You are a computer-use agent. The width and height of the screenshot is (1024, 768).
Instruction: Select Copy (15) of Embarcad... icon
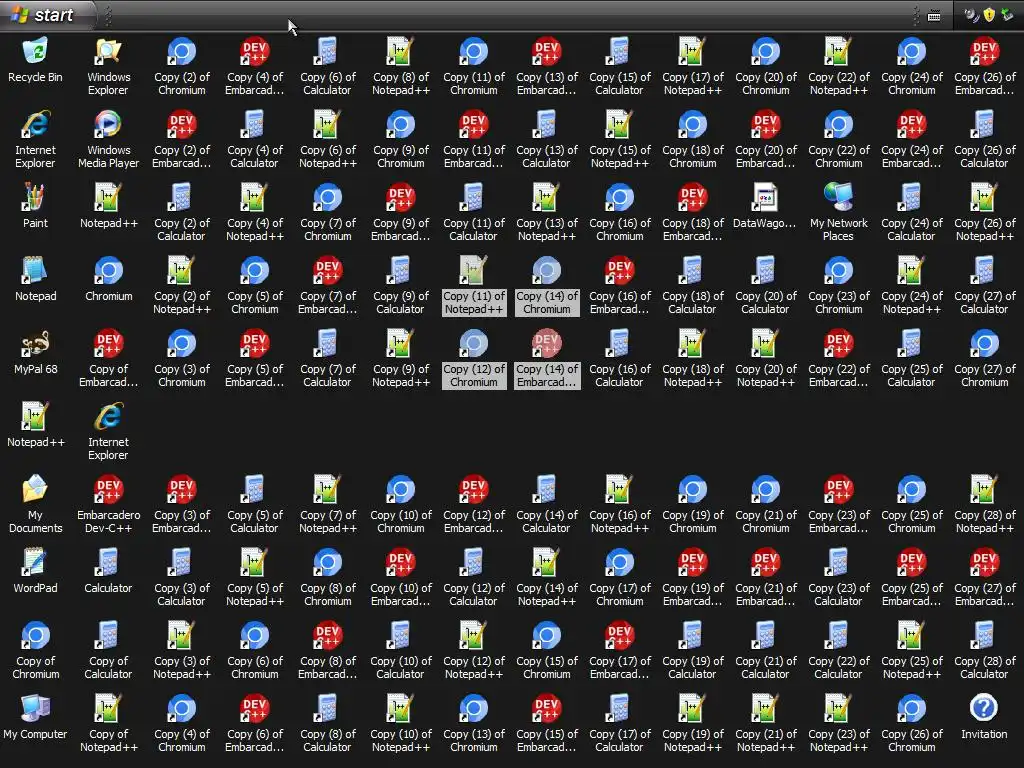[x=547, y=724]
